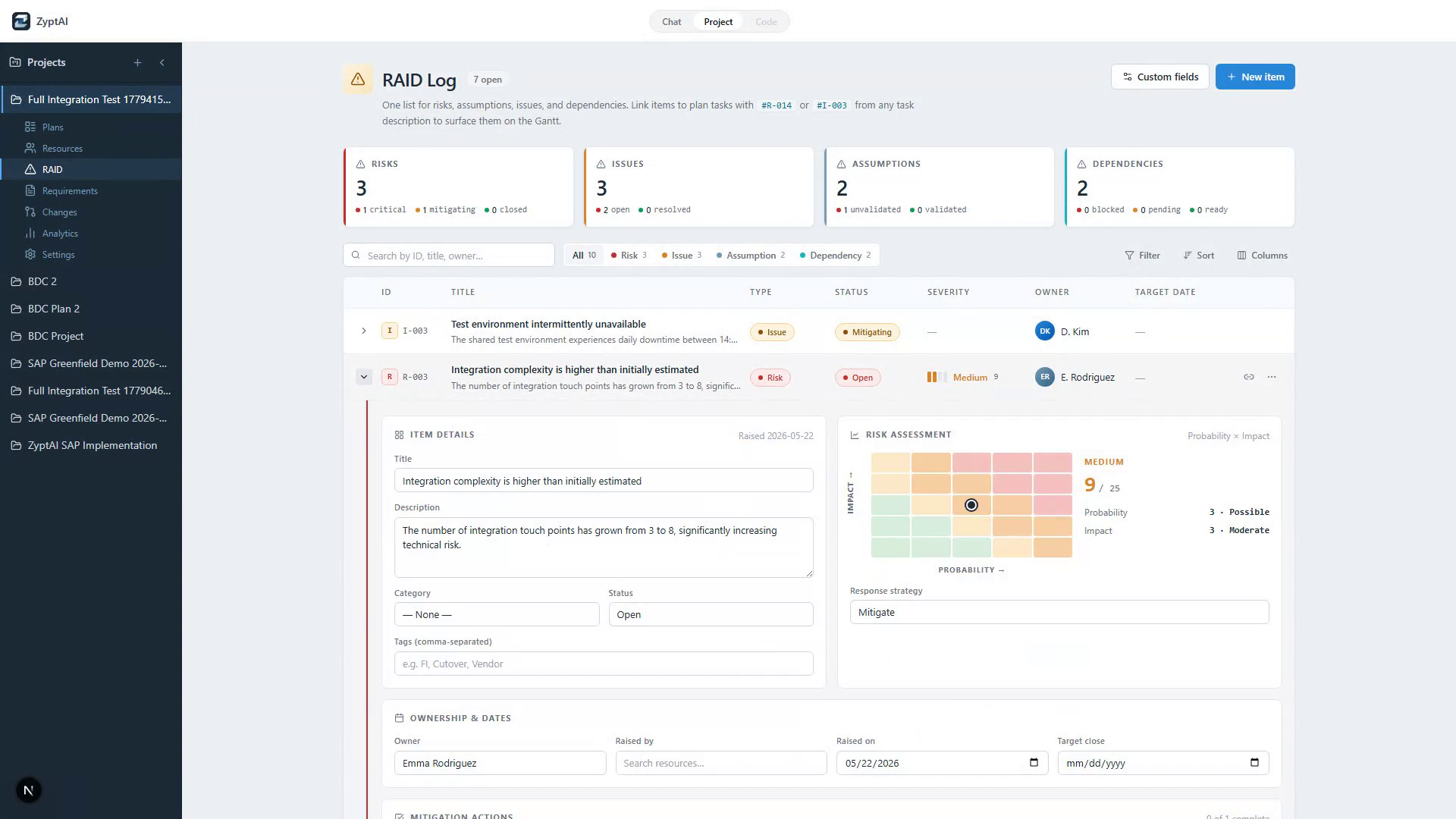Click the Assumptions summary card
Image resolution: width=1456 pixels, height=819 pixels.
tap(940, 187)
